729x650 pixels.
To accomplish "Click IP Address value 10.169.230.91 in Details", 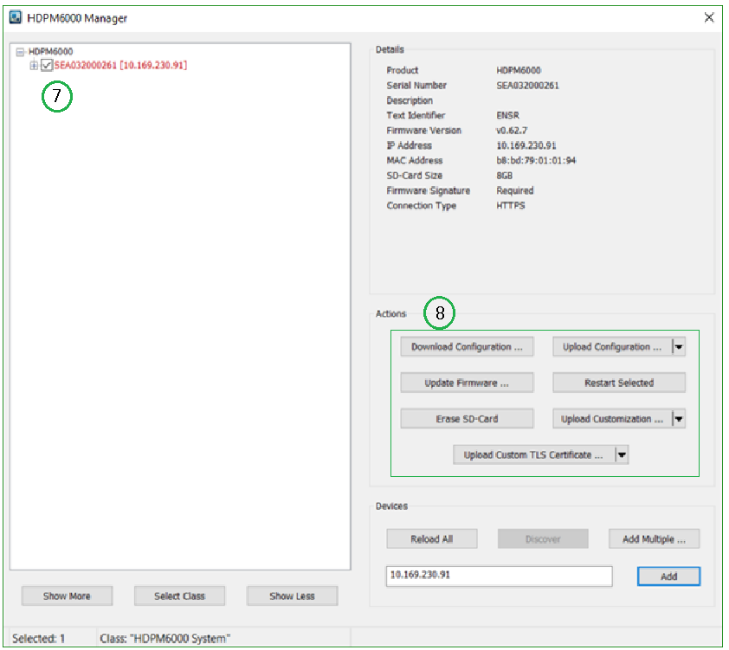I will click(x=526, y=146).
